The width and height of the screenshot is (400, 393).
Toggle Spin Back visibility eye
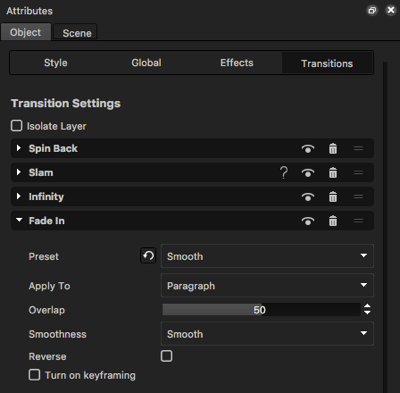[x=308, y=149]
